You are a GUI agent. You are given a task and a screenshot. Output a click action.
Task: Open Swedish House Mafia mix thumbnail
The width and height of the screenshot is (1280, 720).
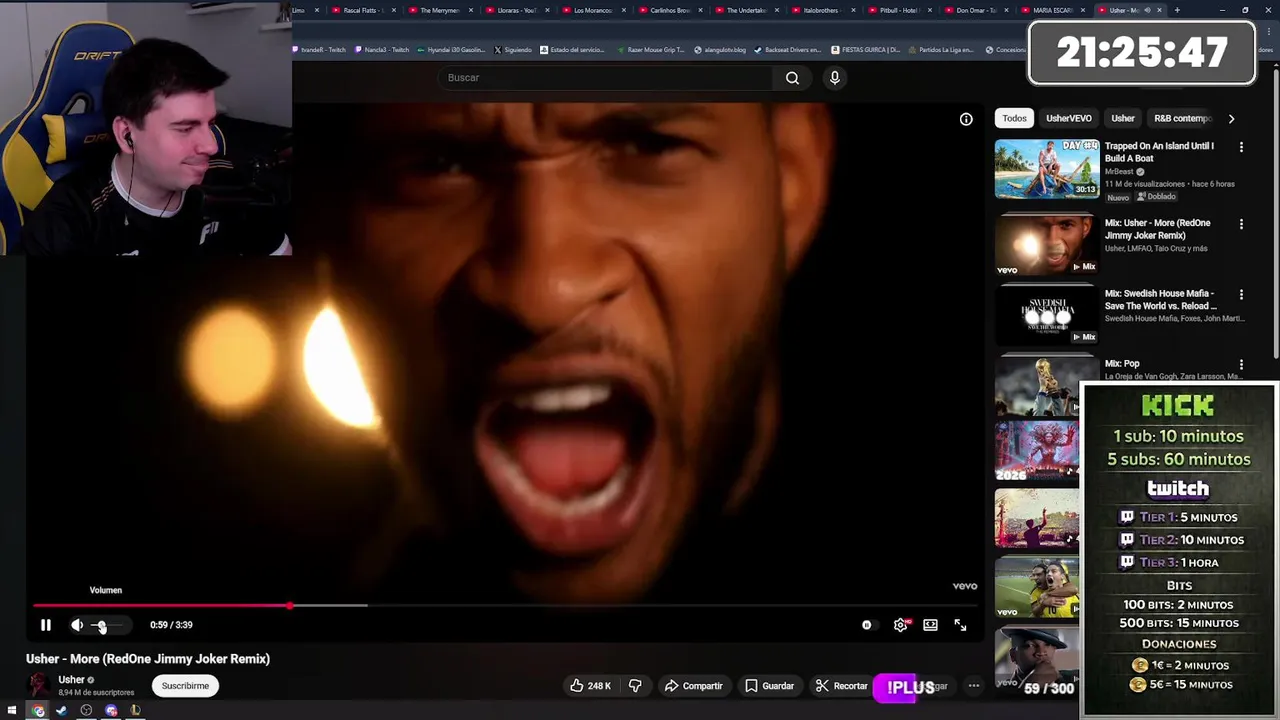[1047, 315]
